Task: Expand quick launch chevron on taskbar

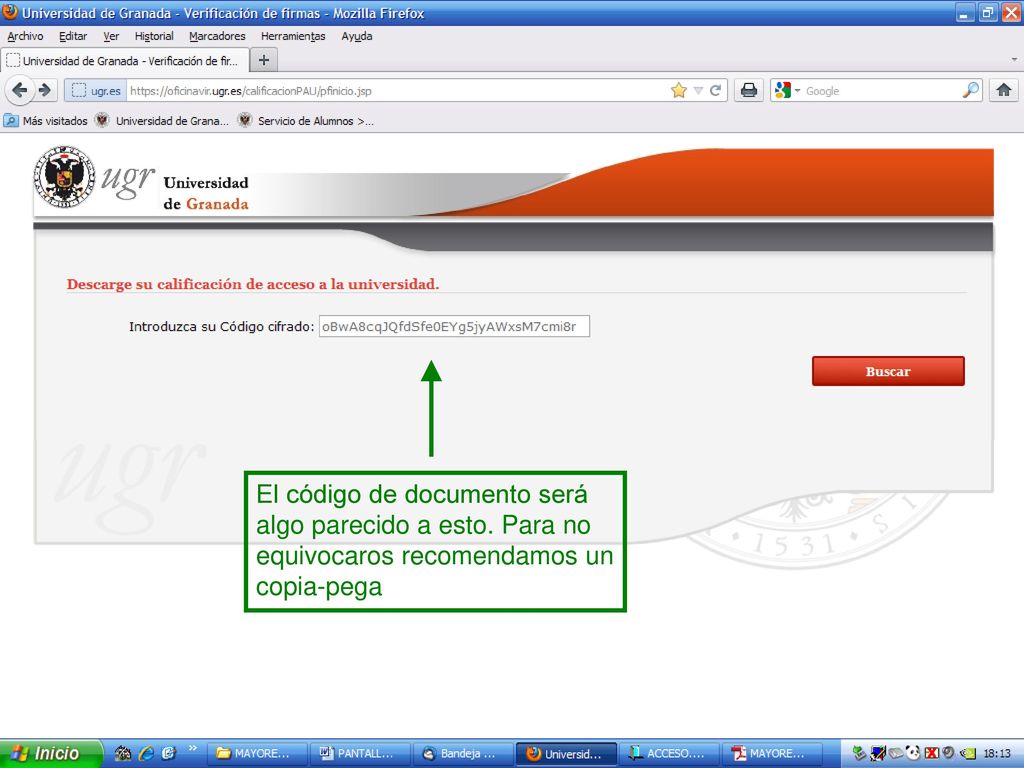Action: [193, 748]
